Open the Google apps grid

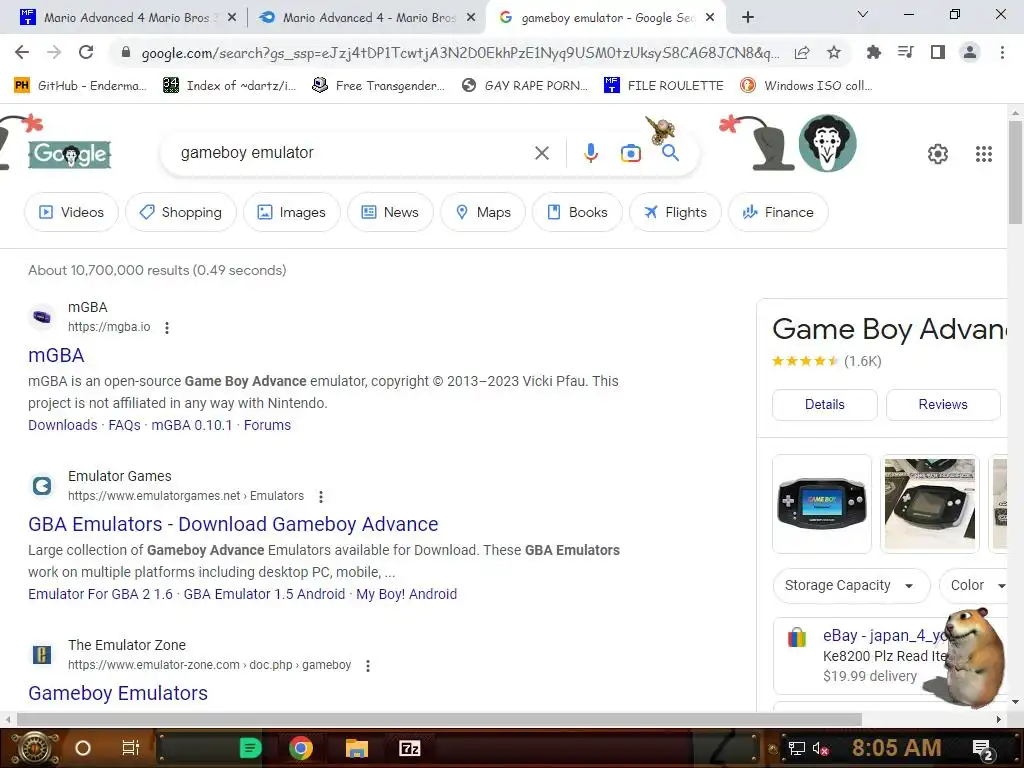(x=984, y=153)
